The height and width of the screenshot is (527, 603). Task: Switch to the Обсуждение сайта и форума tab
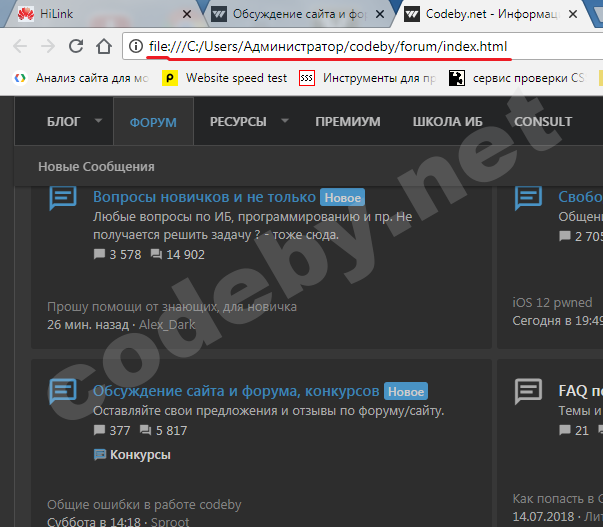click(x=299, y=14)
